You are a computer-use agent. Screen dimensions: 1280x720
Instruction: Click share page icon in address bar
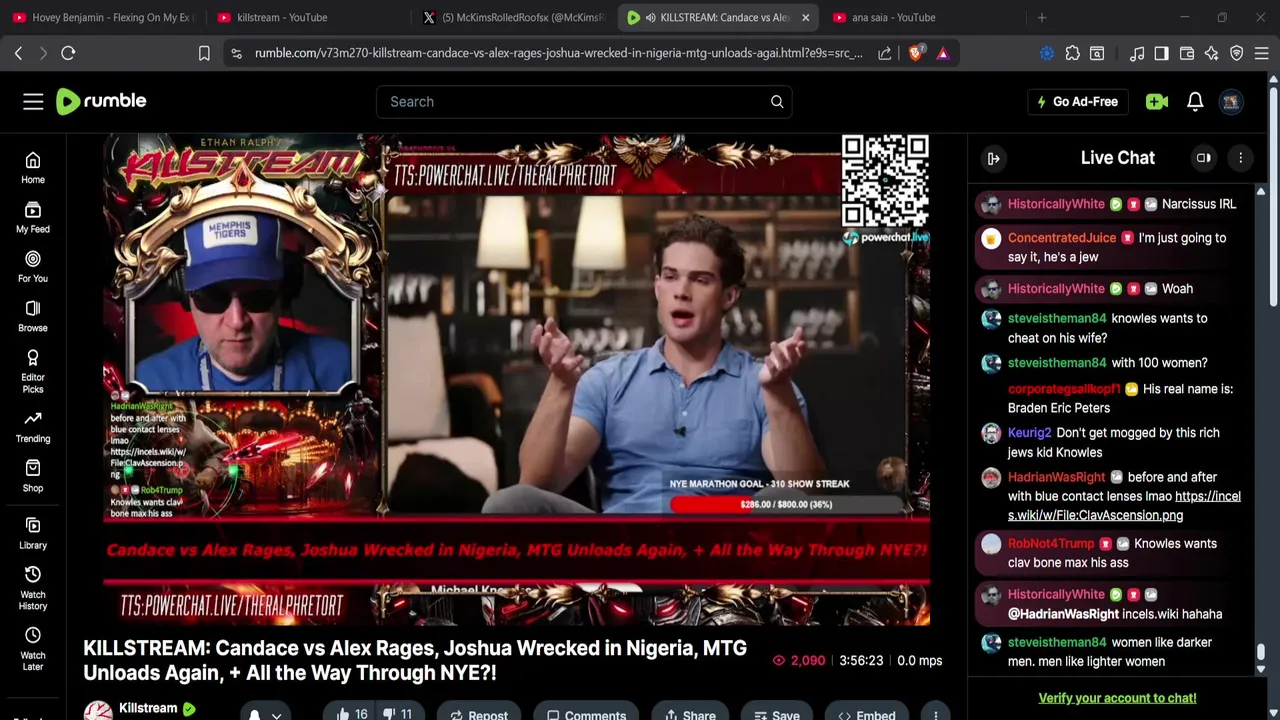coord(885,53)
